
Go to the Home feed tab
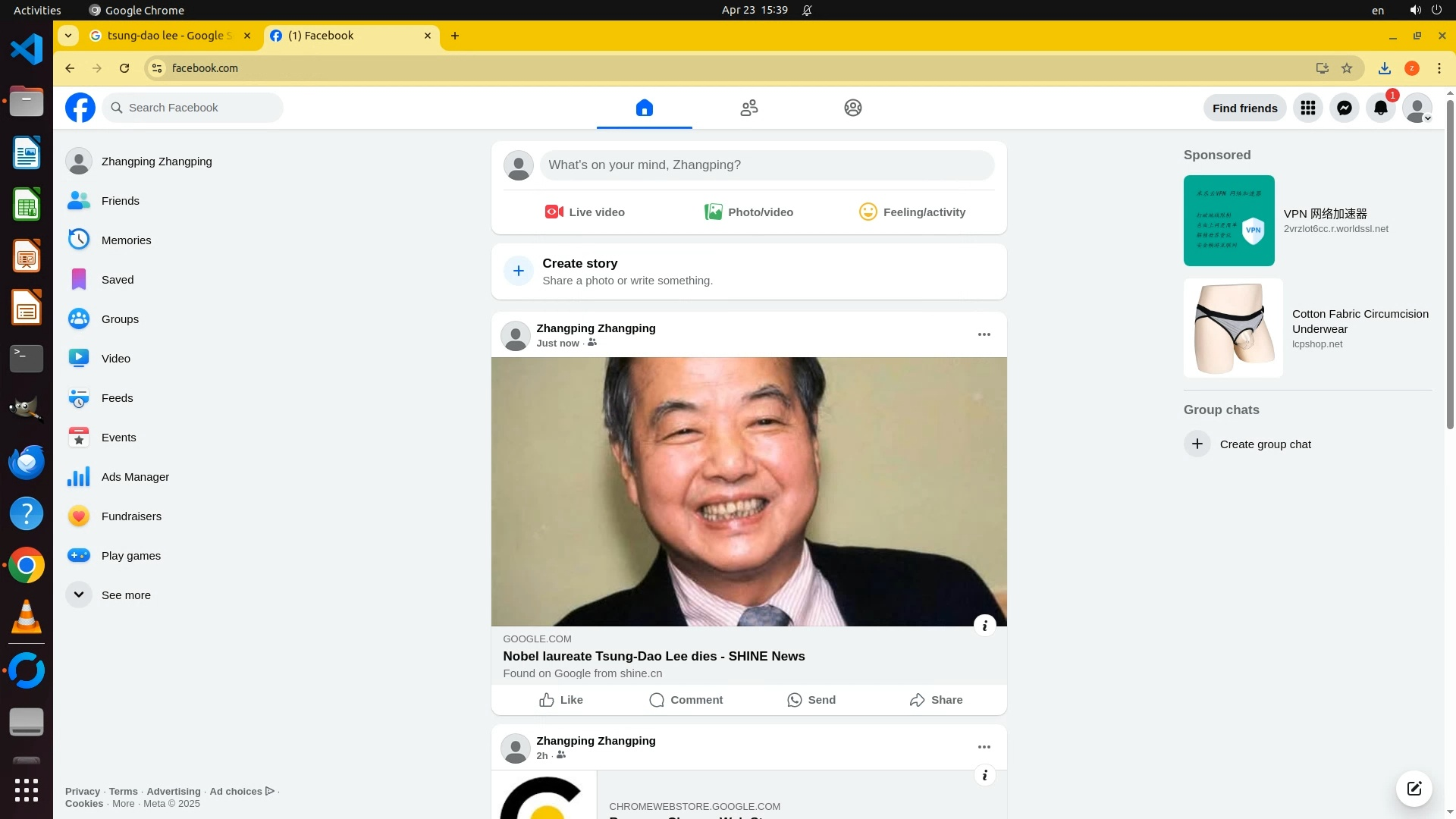644,108
